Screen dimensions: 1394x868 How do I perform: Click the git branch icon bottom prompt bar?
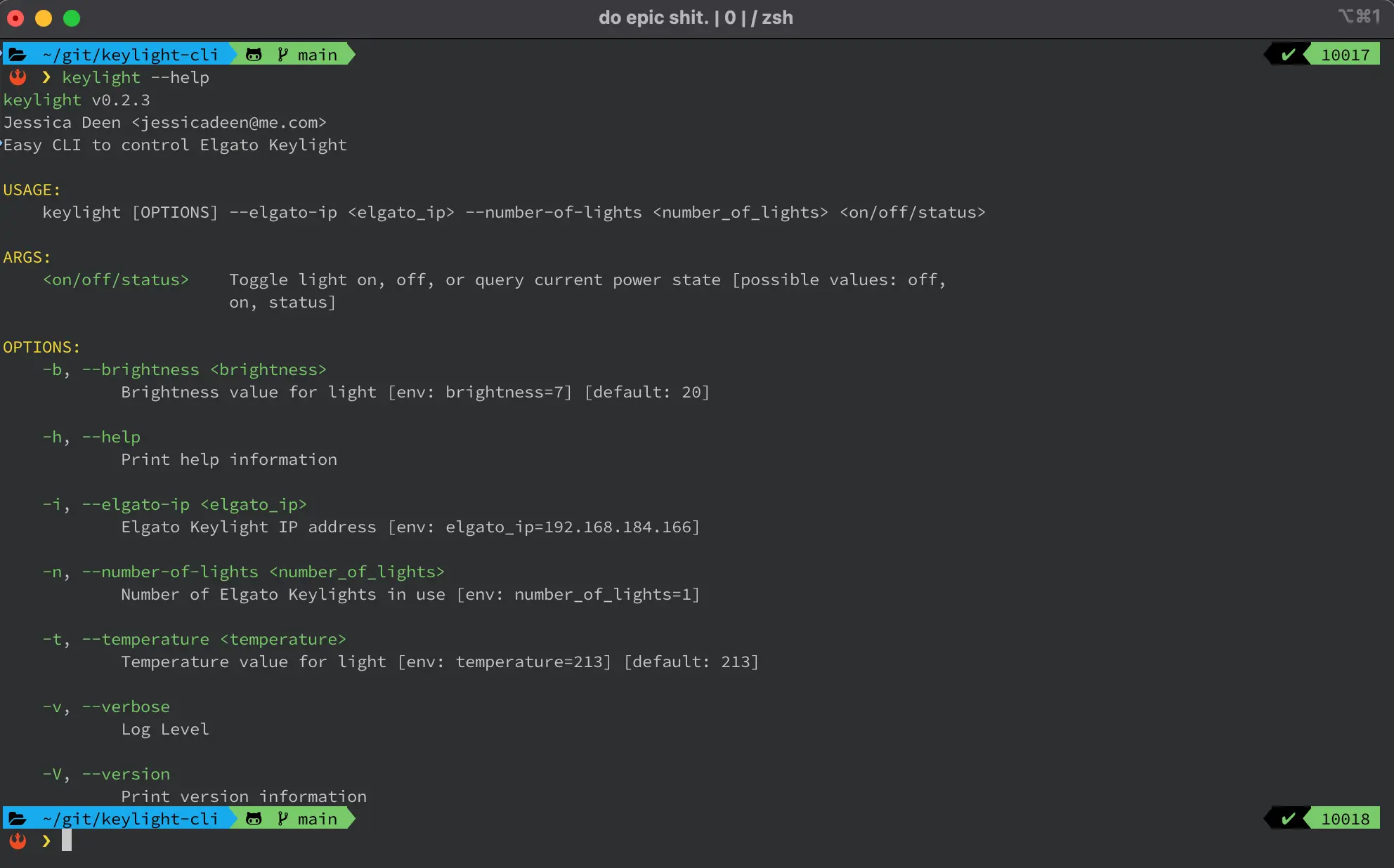[283, 818]
